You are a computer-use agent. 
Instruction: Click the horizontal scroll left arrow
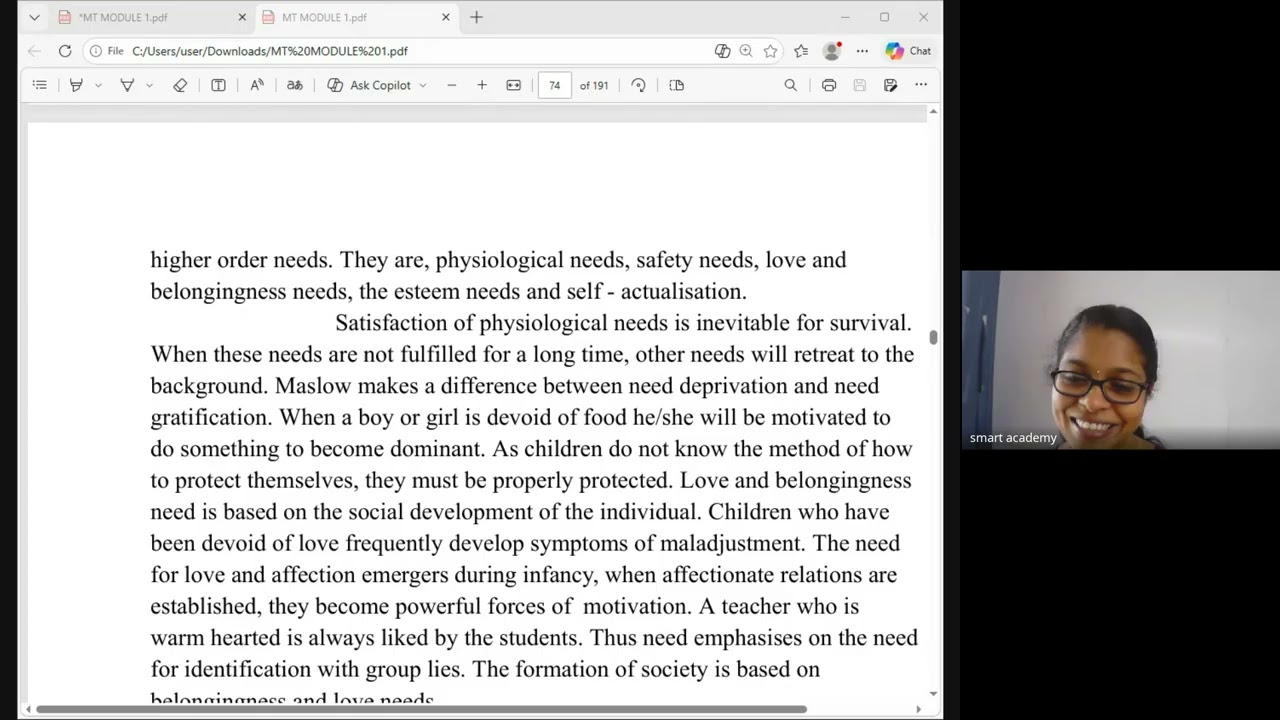pyautogui.click(x=27, y=710)
